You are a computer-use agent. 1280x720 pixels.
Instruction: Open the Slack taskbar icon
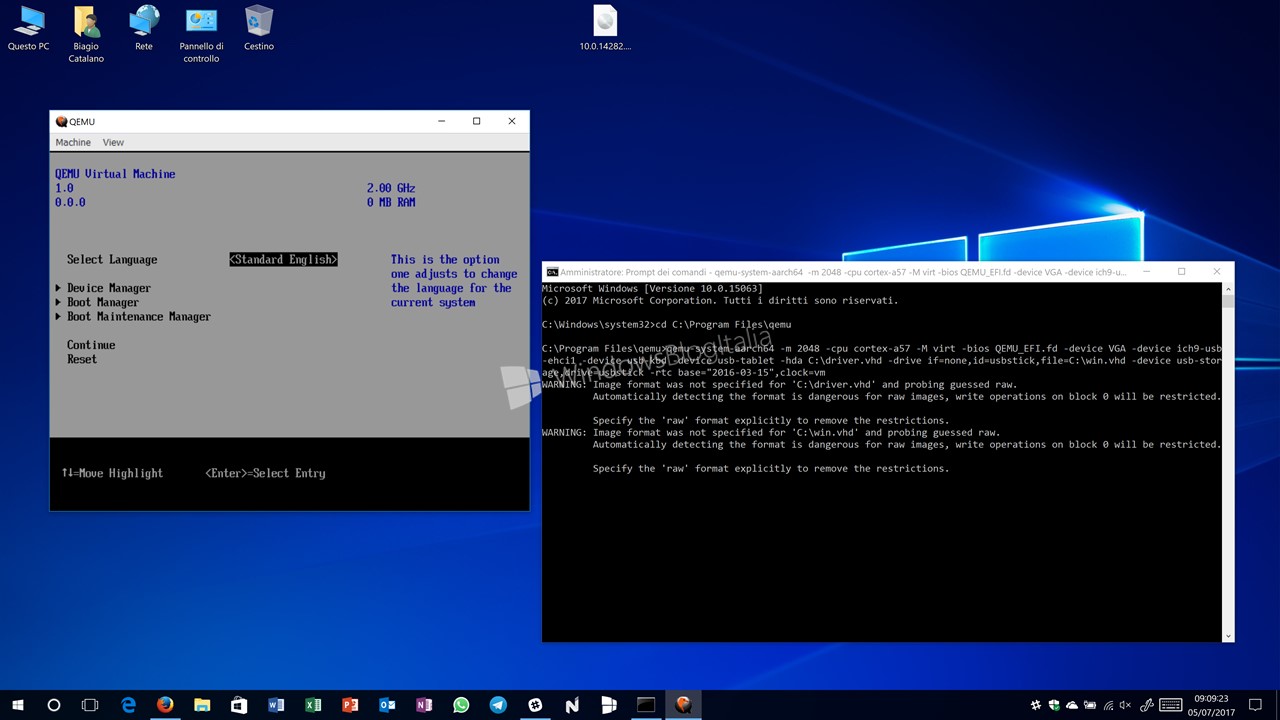[x=535, y=705]
